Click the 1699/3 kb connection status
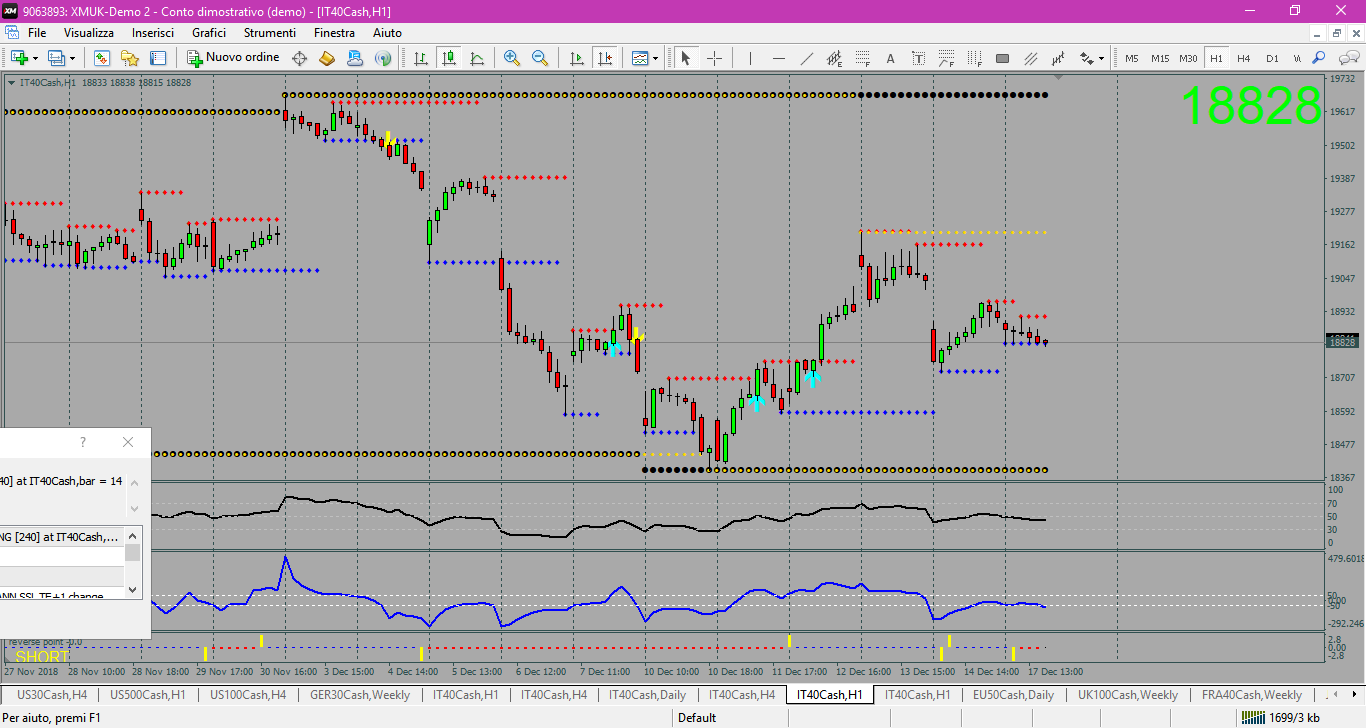 coord(1280,717)
